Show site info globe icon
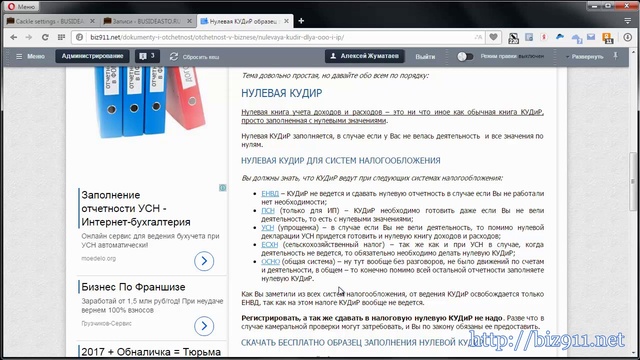 (x=80, y=37)
